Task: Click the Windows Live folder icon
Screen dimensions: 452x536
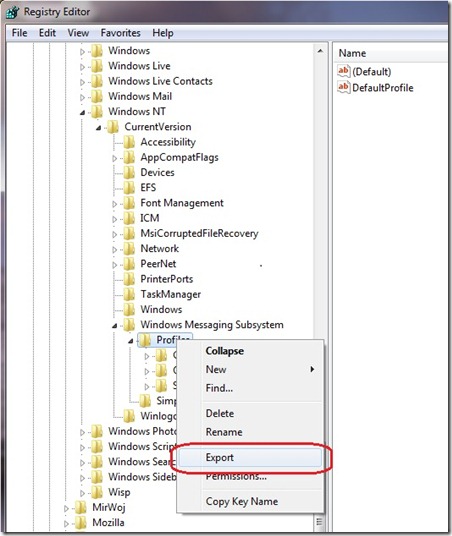Action: pos(97,66)
